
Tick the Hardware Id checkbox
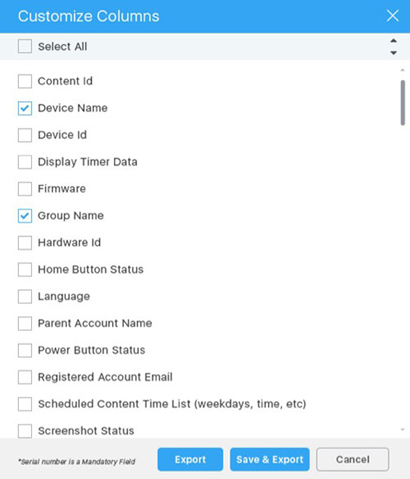pyautogui.click(x=25, y=243)
